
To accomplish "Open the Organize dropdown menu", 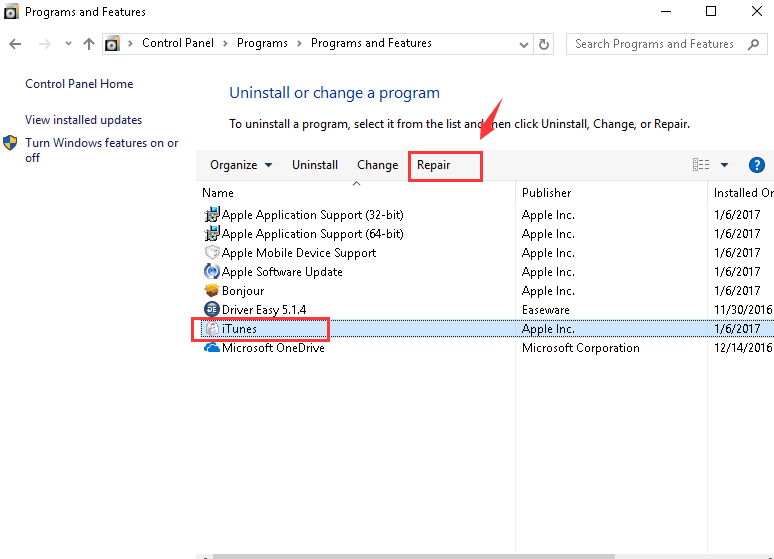I will pyautogui.click(x=241, y=165).
